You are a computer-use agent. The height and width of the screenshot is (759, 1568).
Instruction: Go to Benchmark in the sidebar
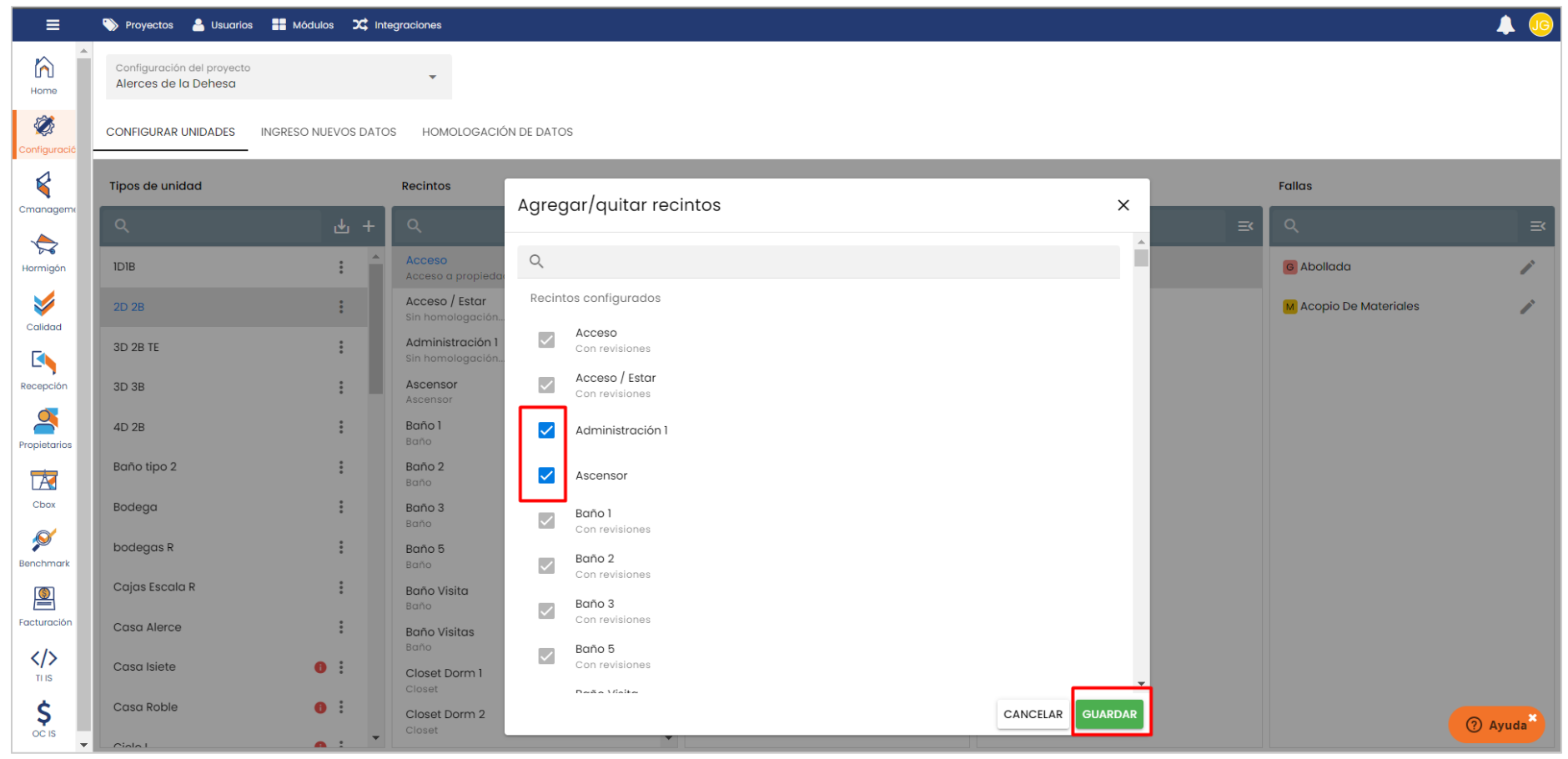click(x=44, y=547)
